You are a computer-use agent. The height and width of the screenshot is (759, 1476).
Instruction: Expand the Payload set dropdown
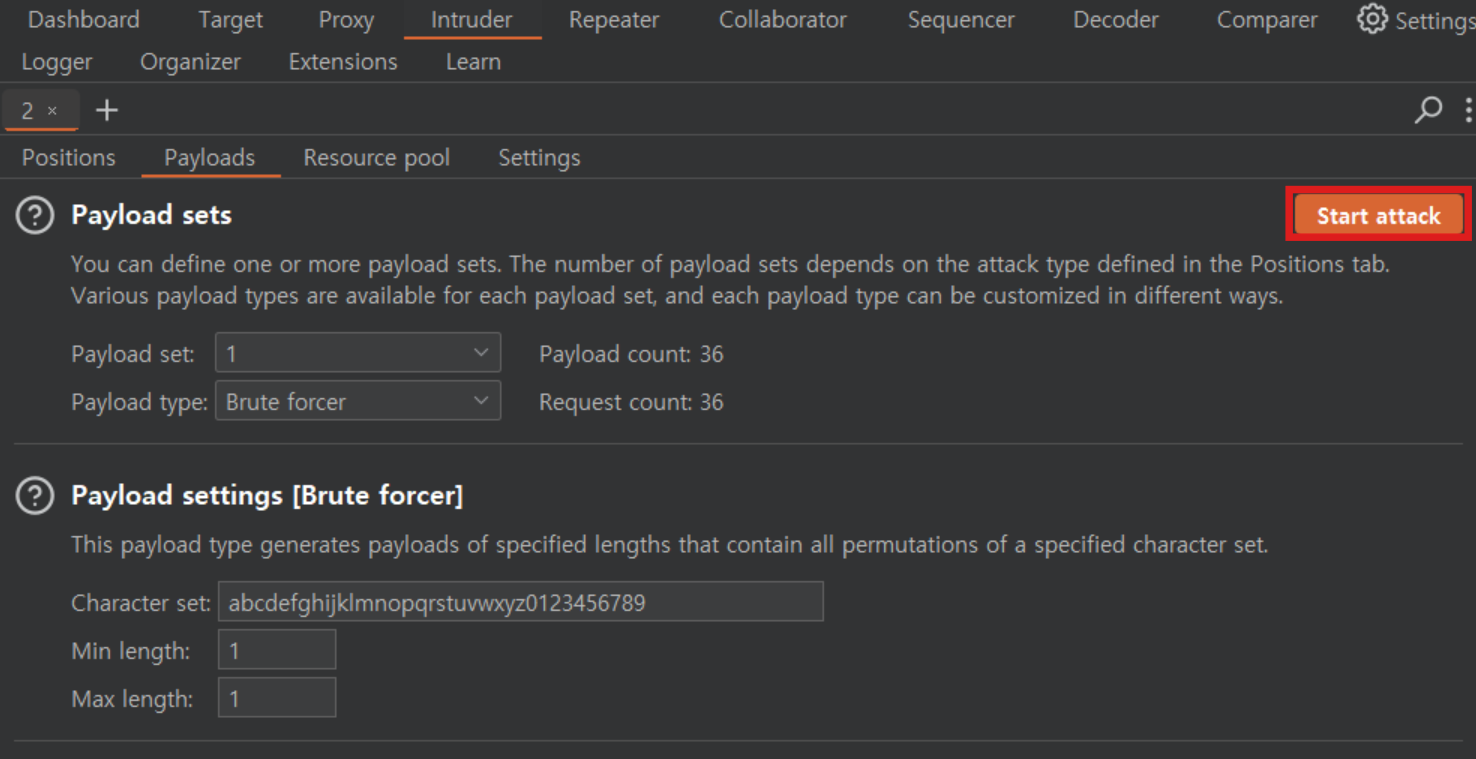point(358,353)
